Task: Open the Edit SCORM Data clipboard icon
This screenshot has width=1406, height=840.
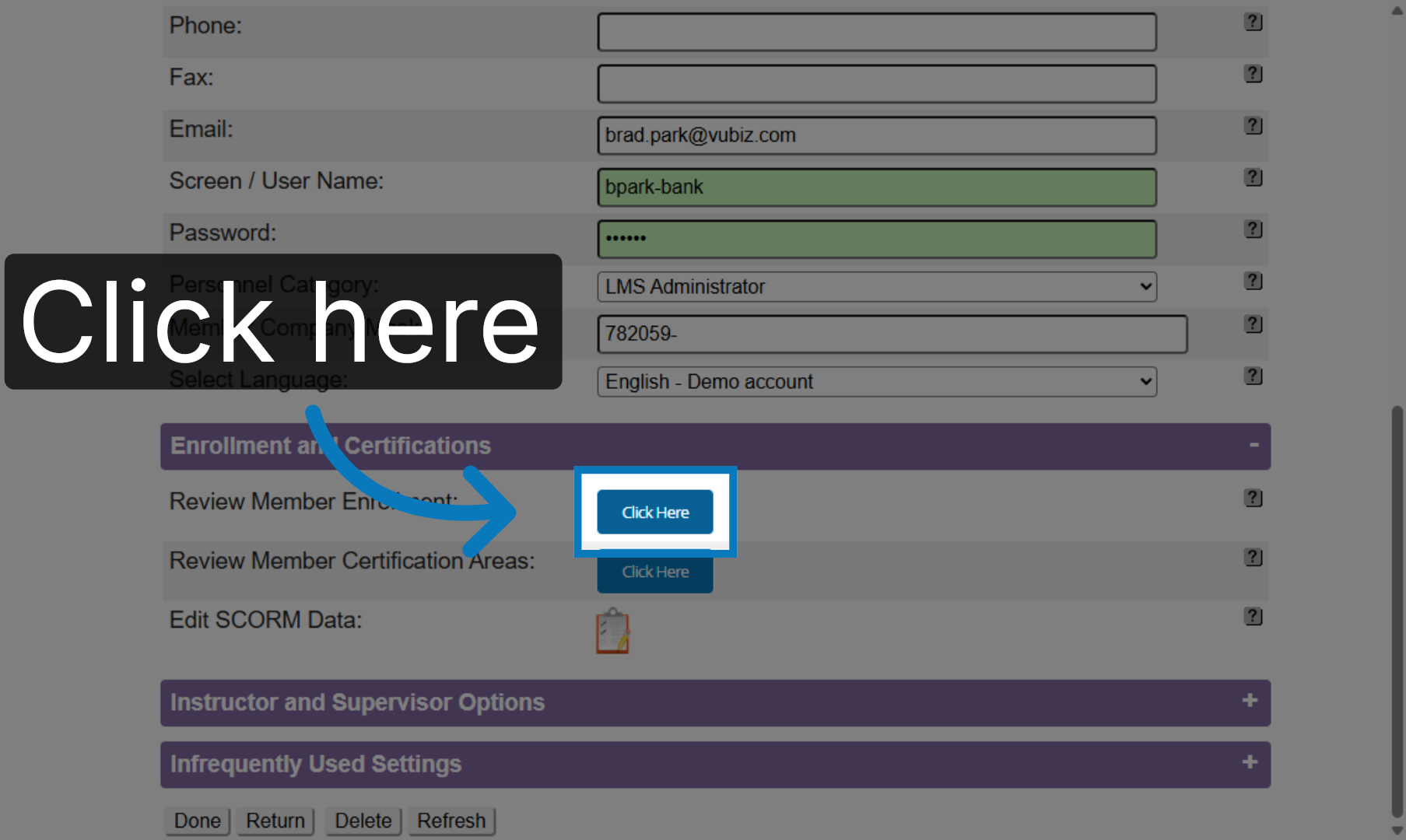Action: coord(613,631)
